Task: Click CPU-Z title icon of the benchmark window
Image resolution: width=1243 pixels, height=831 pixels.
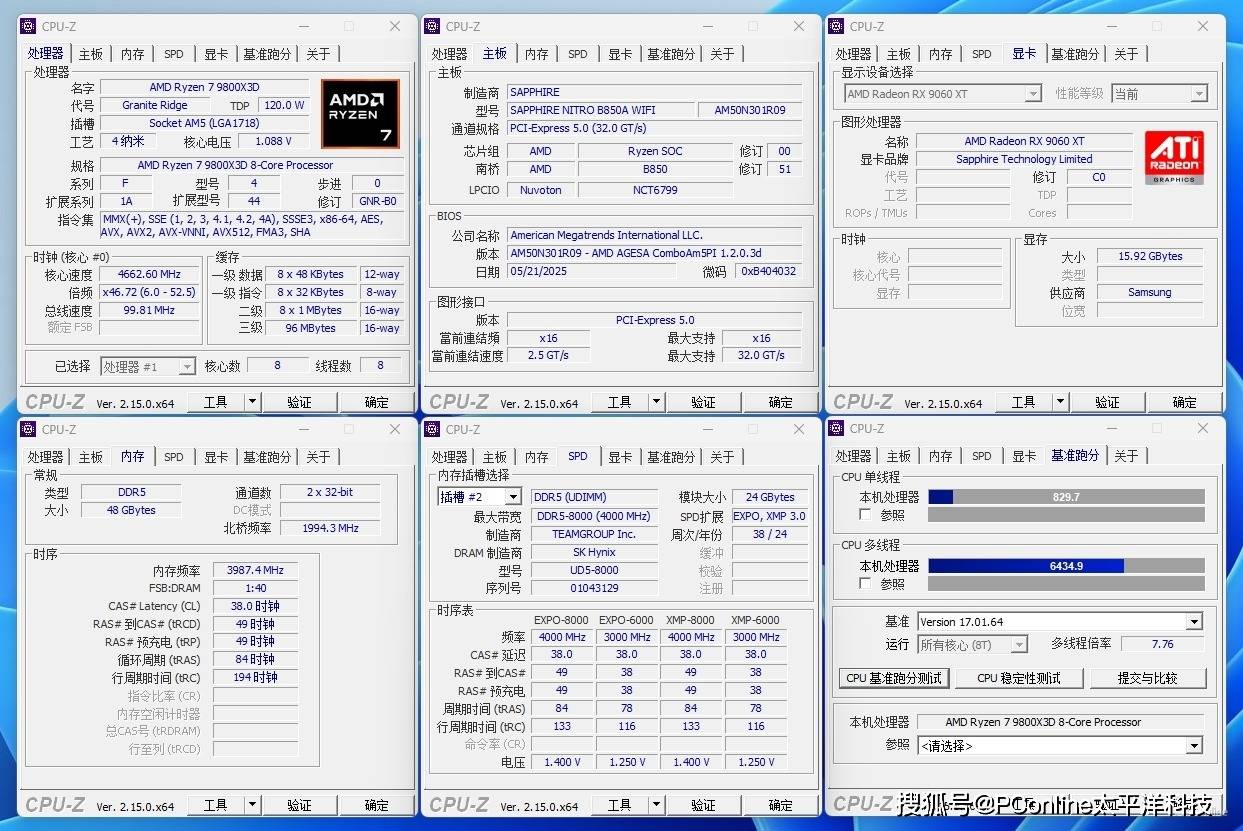Action: 836,428
